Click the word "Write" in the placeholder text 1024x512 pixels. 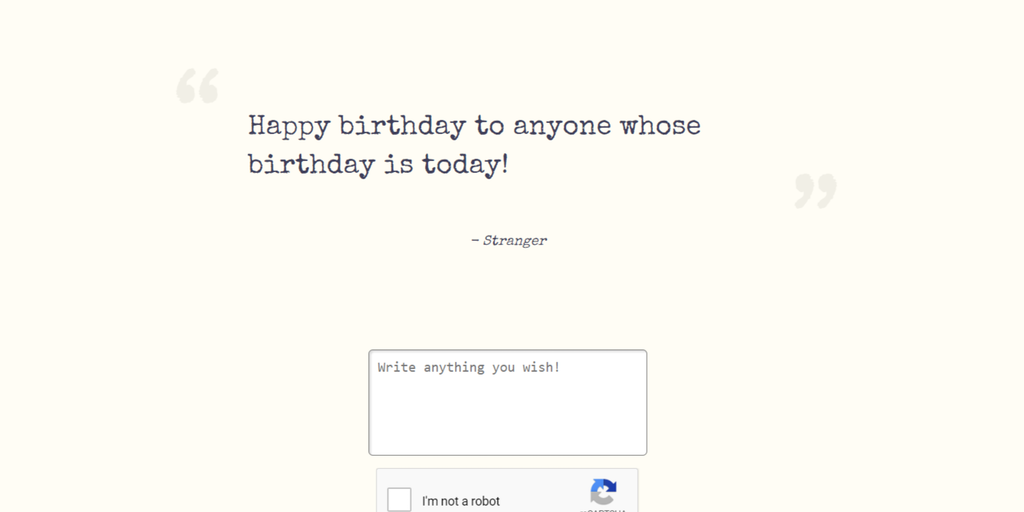[x=397, y=368]
